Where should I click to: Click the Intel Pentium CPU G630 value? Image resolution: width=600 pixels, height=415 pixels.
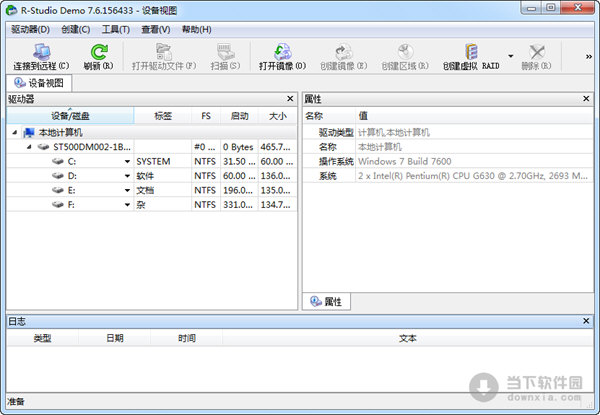(x=473, y=176)
